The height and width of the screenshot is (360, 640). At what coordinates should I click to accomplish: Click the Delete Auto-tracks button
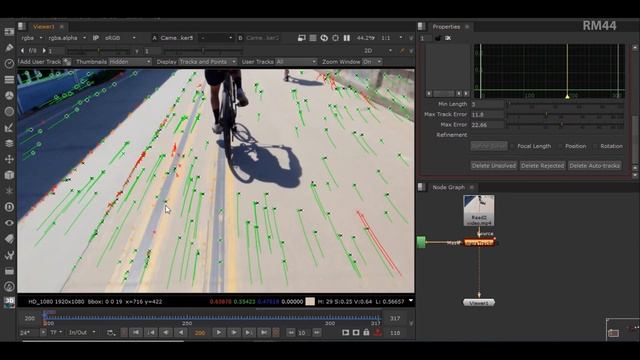pos(595,165)
